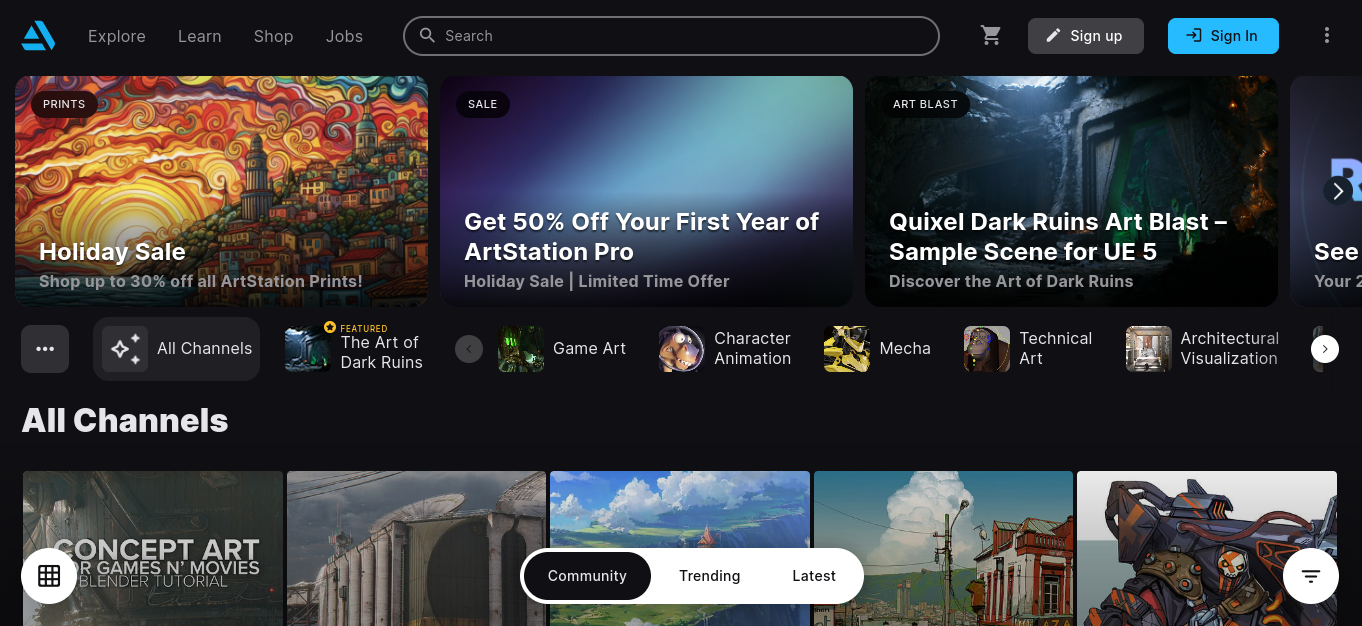Select the All Channels sparkle icon

pos(125,349)
